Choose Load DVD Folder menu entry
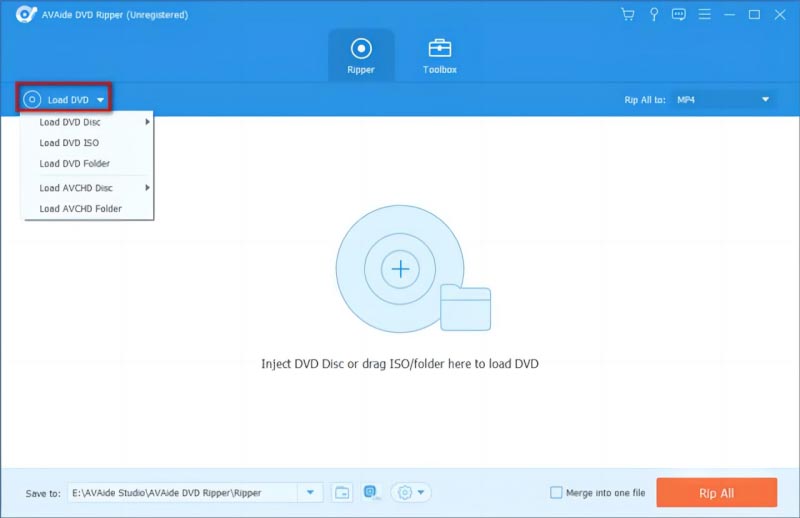This screenshot has height=518, width=800. 87,163
